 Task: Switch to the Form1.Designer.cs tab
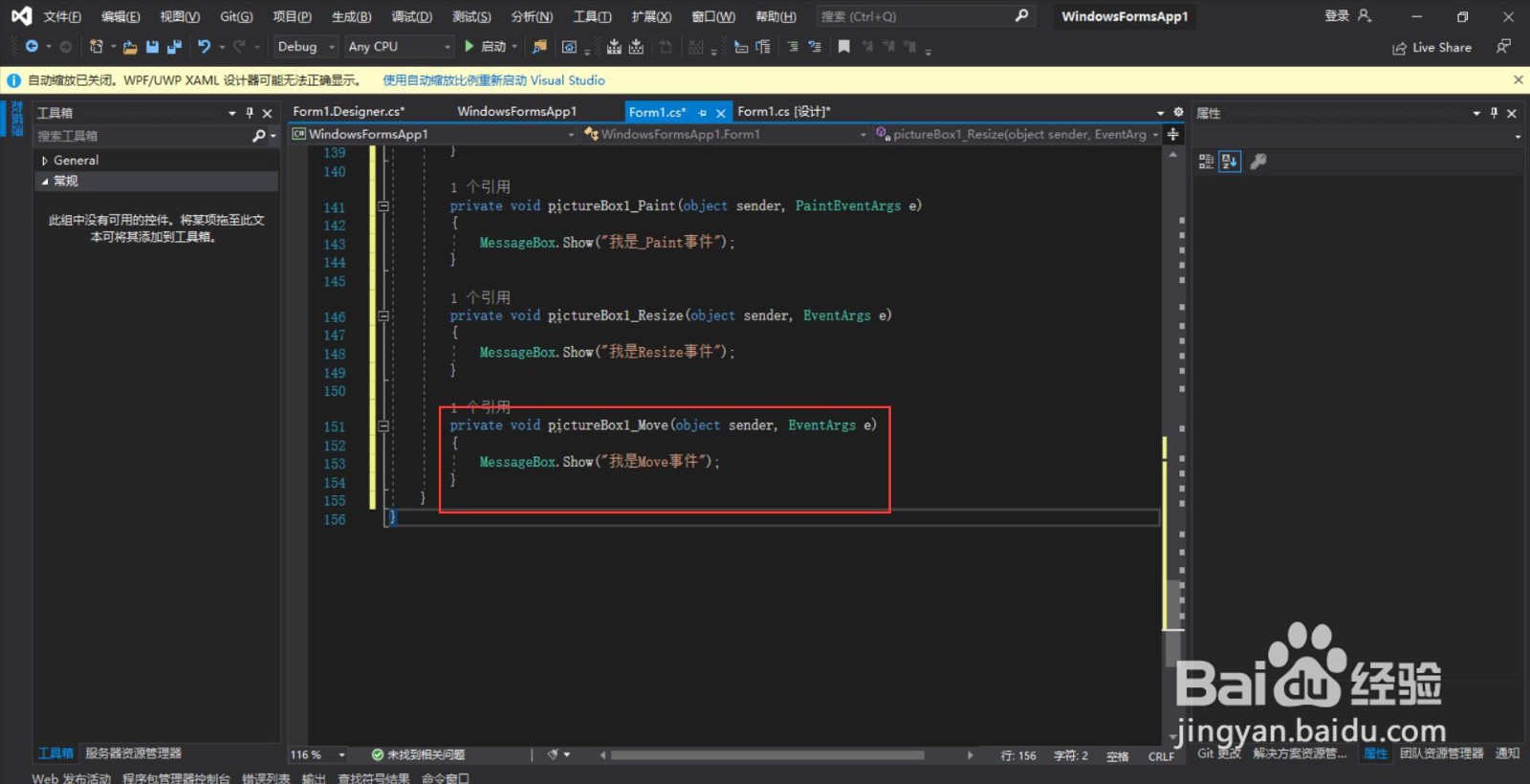point(348,111)
